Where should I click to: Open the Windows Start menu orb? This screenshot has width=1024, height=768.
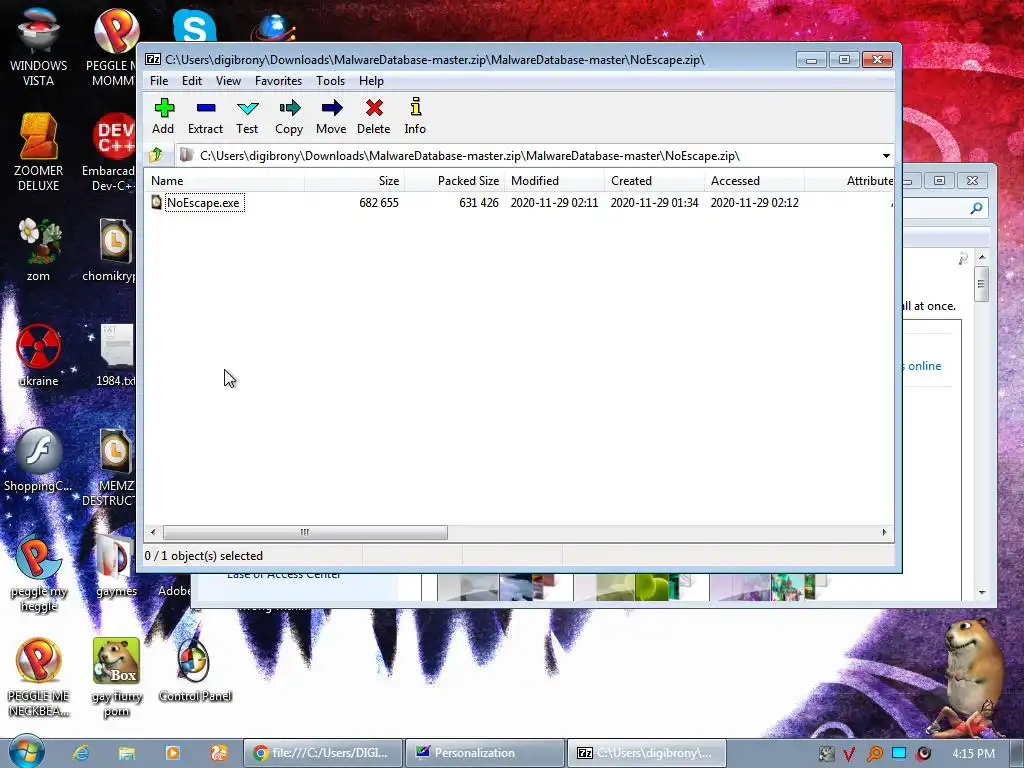26,751
